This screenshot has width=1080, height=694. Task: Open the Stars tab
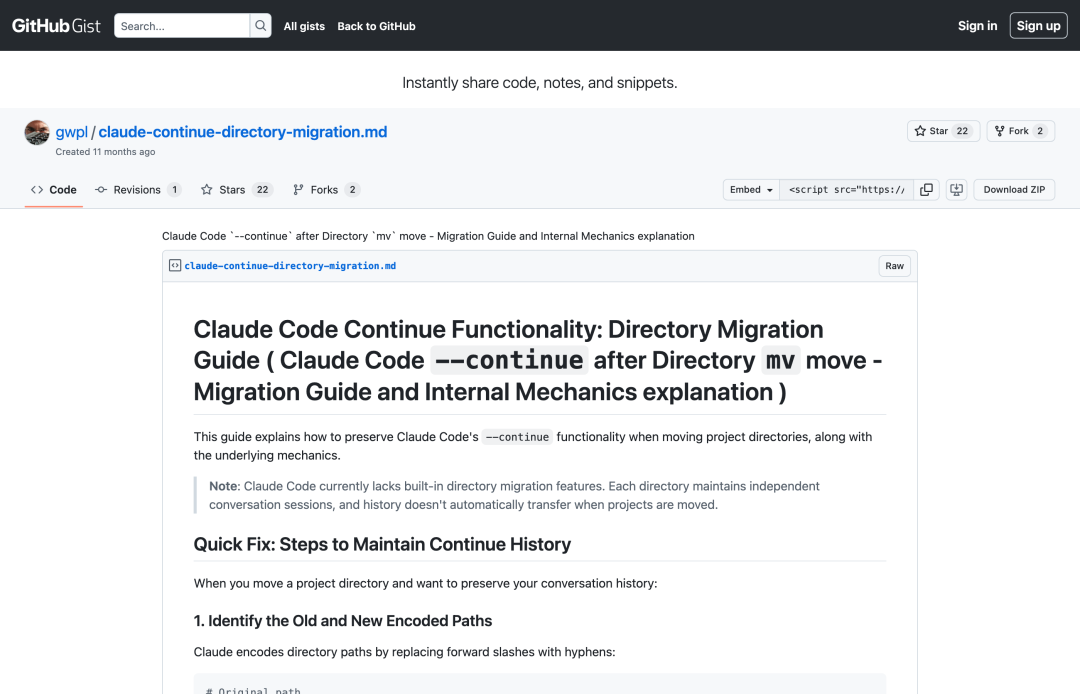[236, 189]
